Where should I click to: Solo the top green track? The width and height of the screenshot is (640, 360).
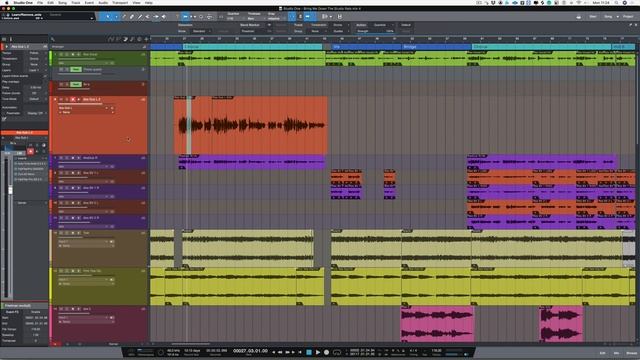(67, 54)
